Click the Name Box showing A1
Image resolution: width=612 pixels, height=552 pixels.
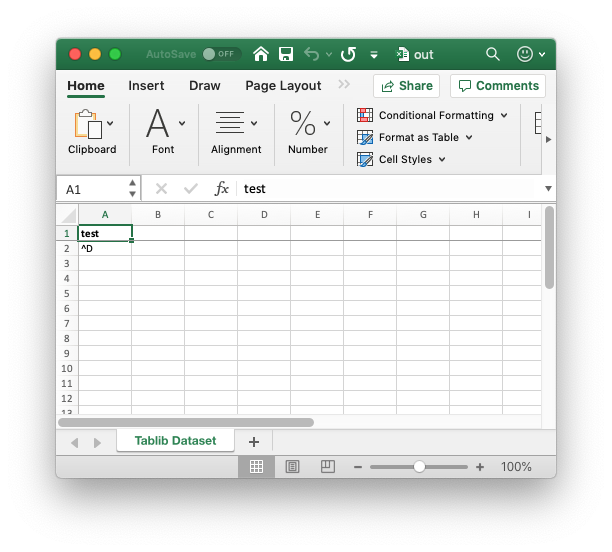click(x=93, y=189)
